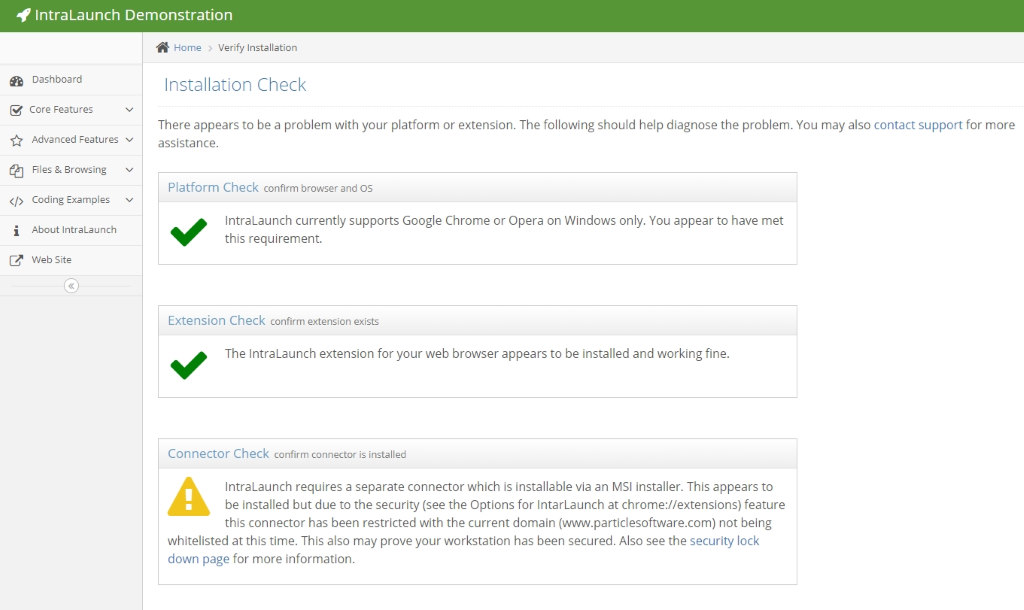This screenshot has height=610, width=1024.
Task: Click the Files & Browsing documents icon
Action: [x=16, y=170]
